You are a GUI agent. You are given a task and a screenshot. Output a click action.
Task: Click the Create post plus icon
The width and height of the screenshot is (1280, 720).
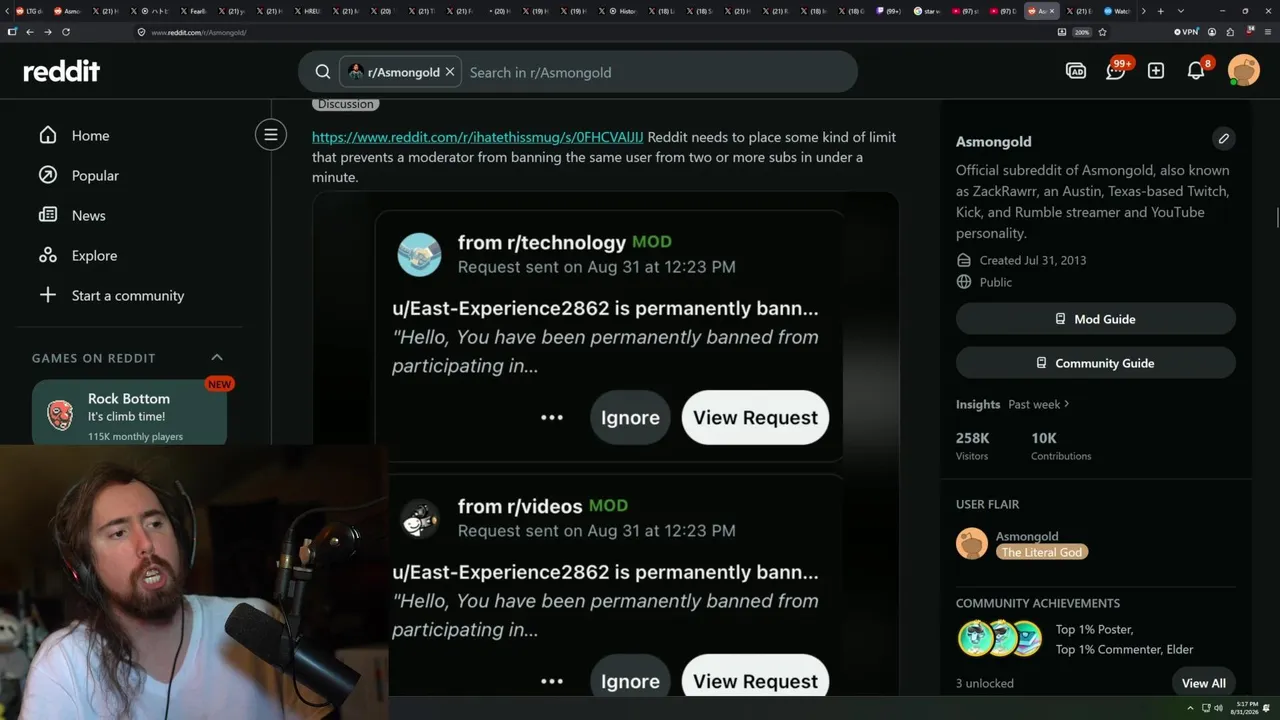point(1156,71)
